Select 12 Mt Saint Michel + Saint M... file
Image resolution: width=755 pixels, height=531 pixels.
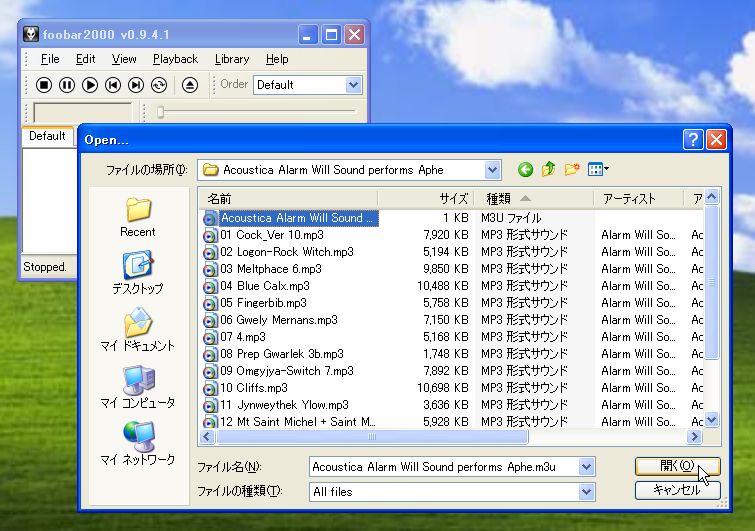[x=298, y=422]
